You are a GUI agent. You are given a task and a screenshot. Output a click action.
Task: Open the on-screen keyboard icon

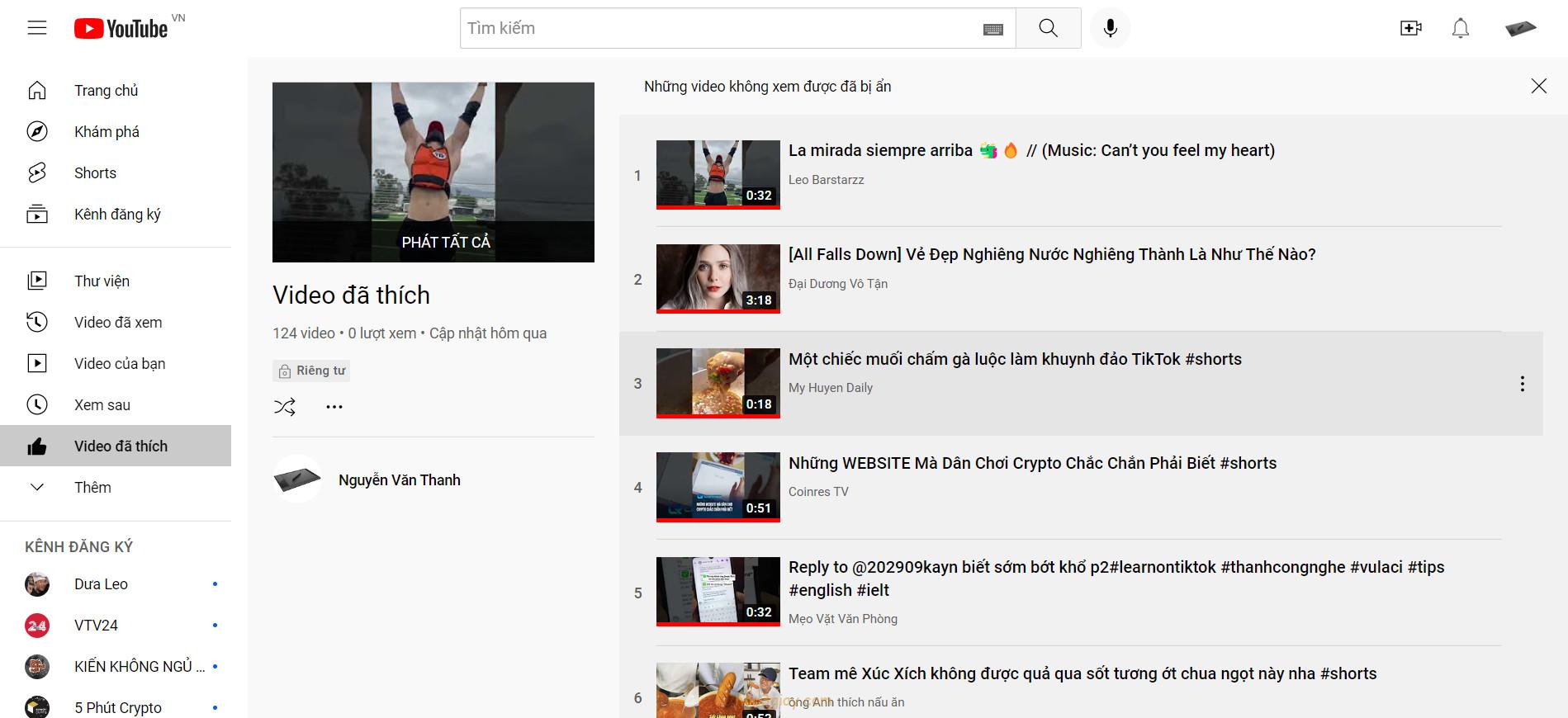(993, 30)
